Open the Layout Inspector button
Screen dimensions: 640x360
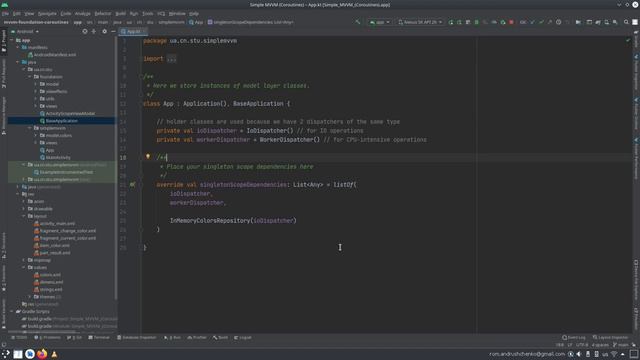[611, 338]
